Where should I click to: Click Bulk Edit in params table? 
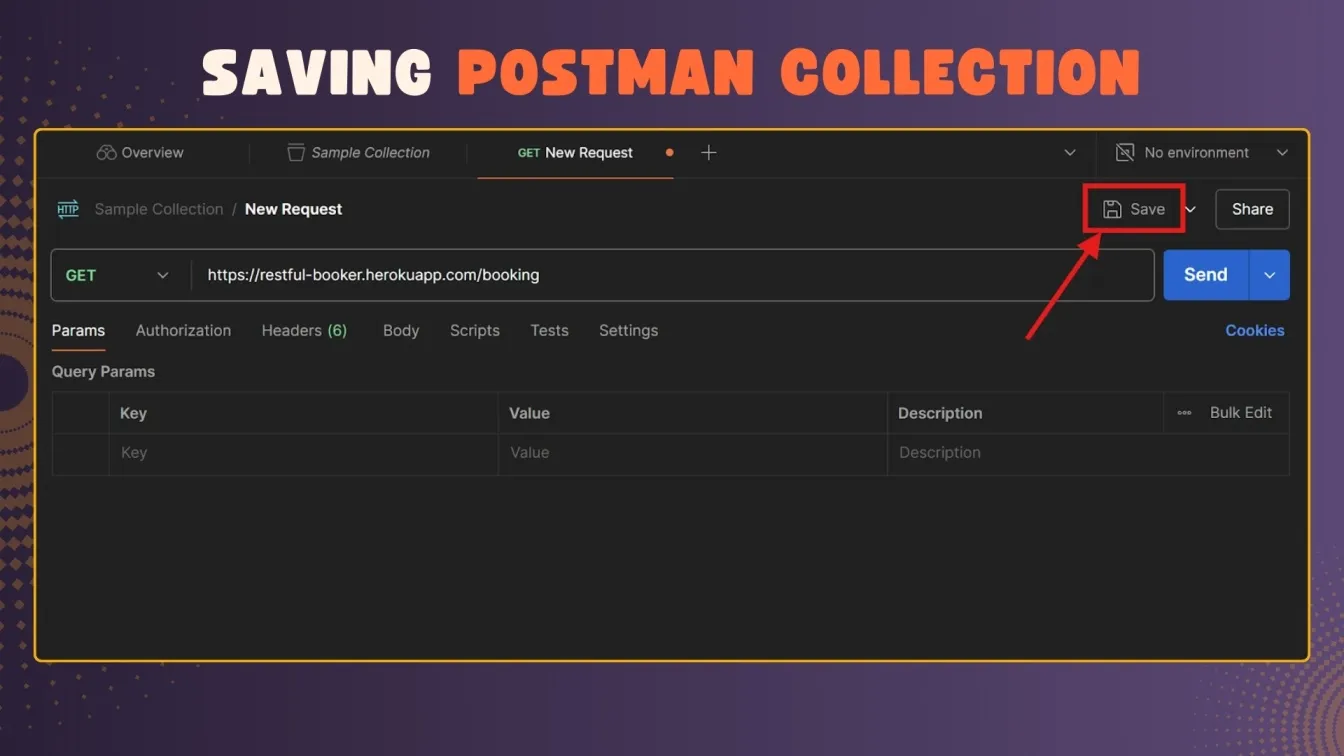coord(1241,412)
